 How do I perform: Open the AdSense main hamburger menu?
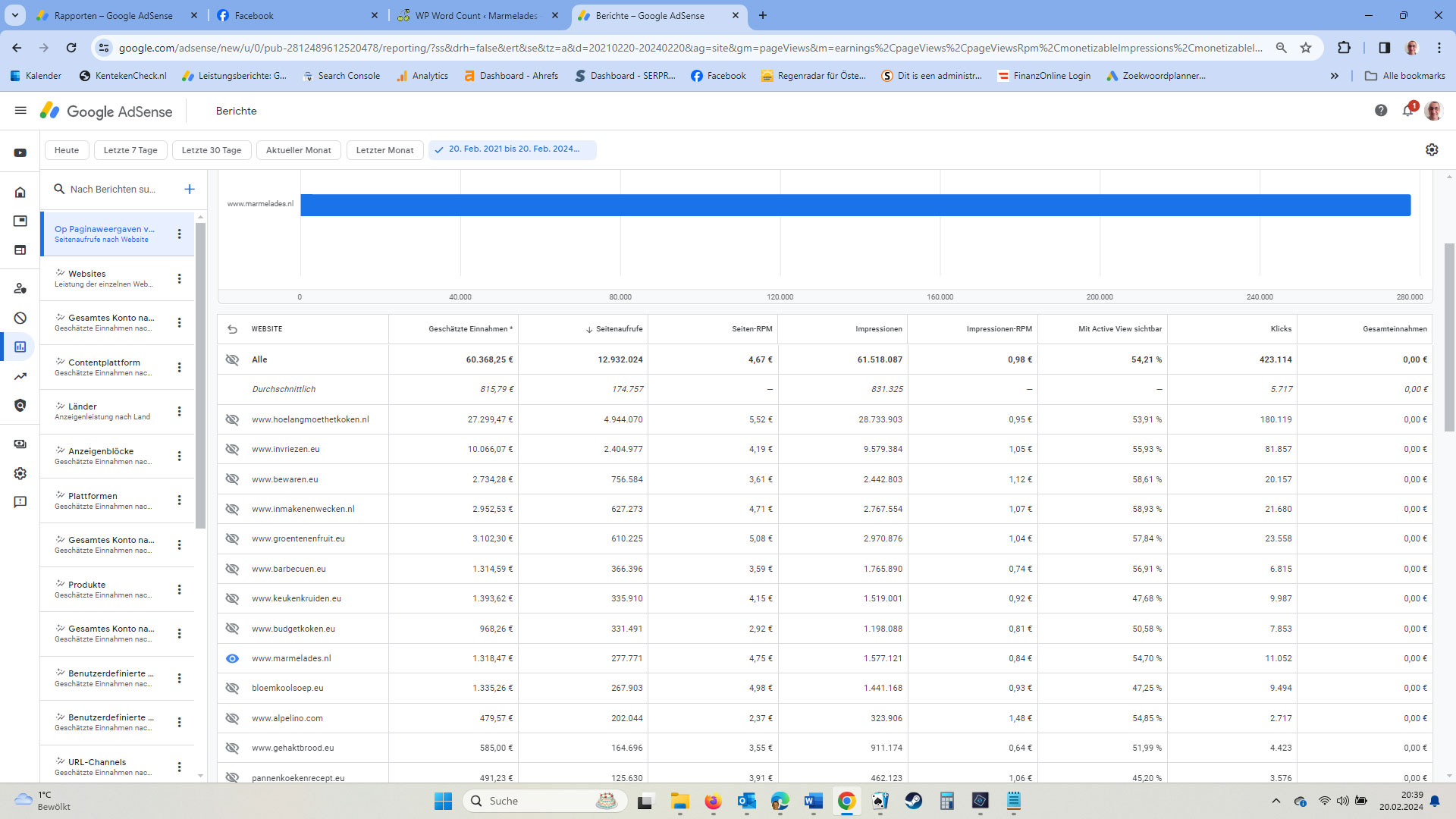point(20,111)
